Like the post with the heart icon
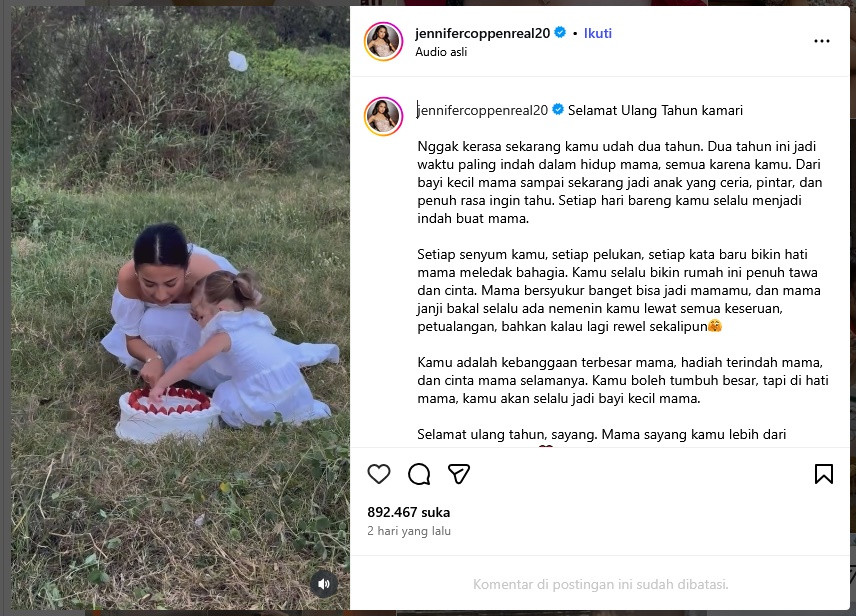 click(379, 473)
